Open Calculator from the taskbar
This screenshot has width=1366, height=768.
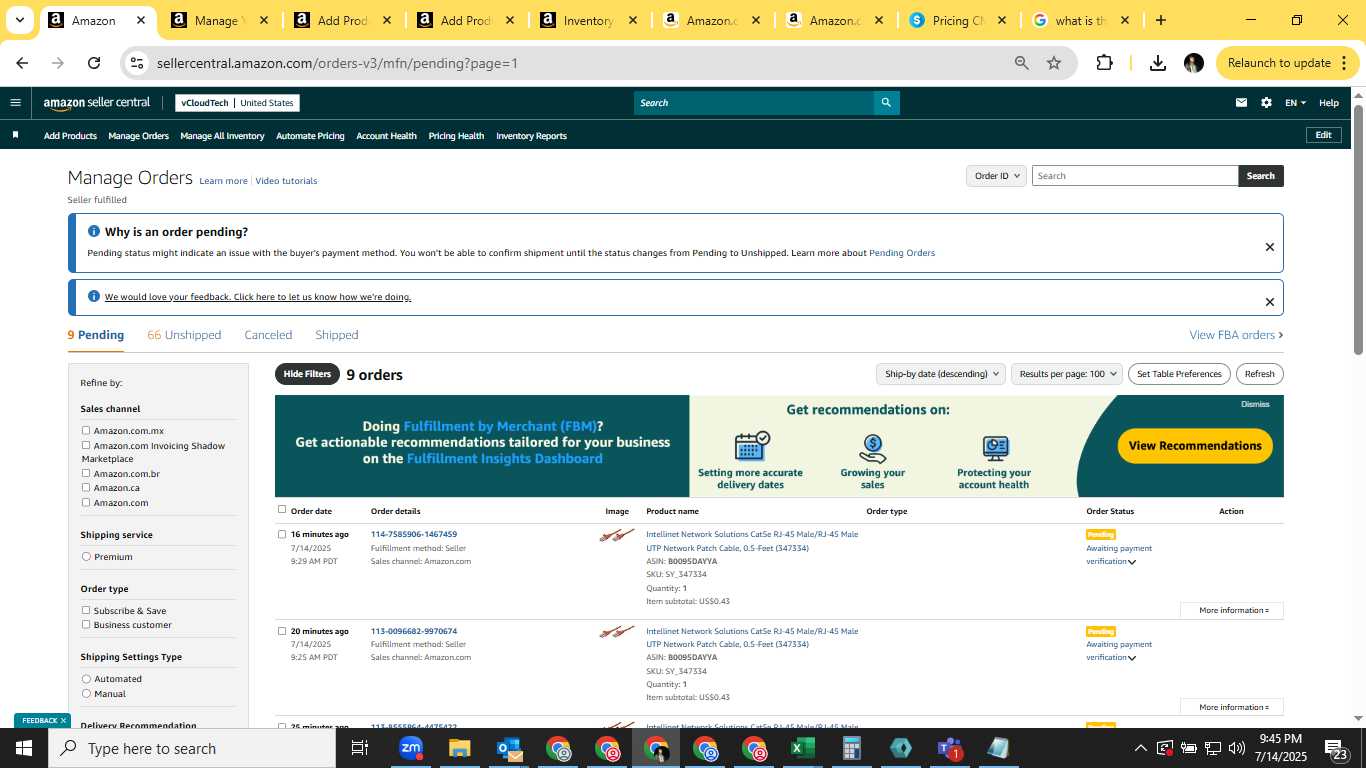click(852, 748)
